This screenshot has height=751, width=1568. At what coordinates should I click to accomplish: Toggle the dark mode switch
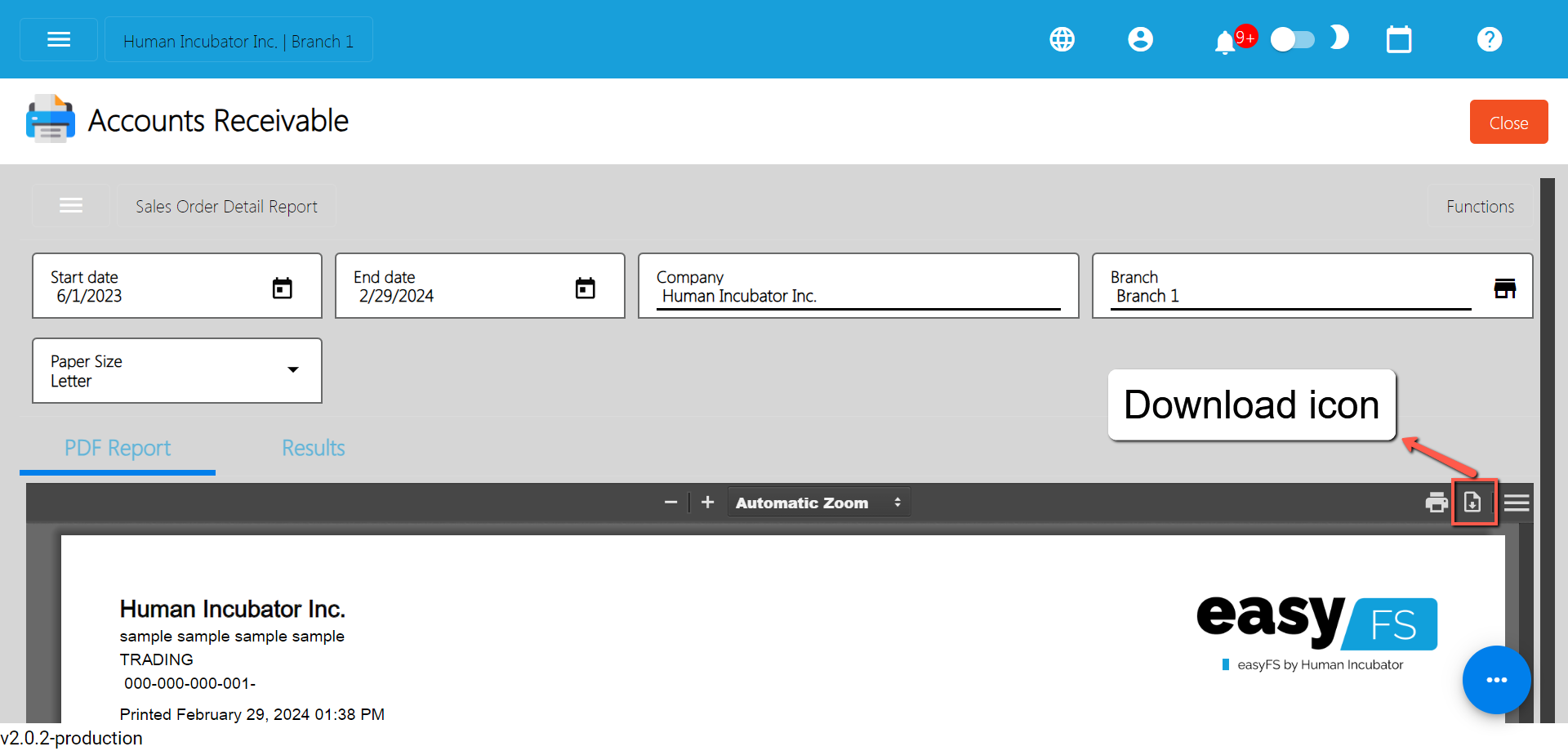click(1293, 39)
